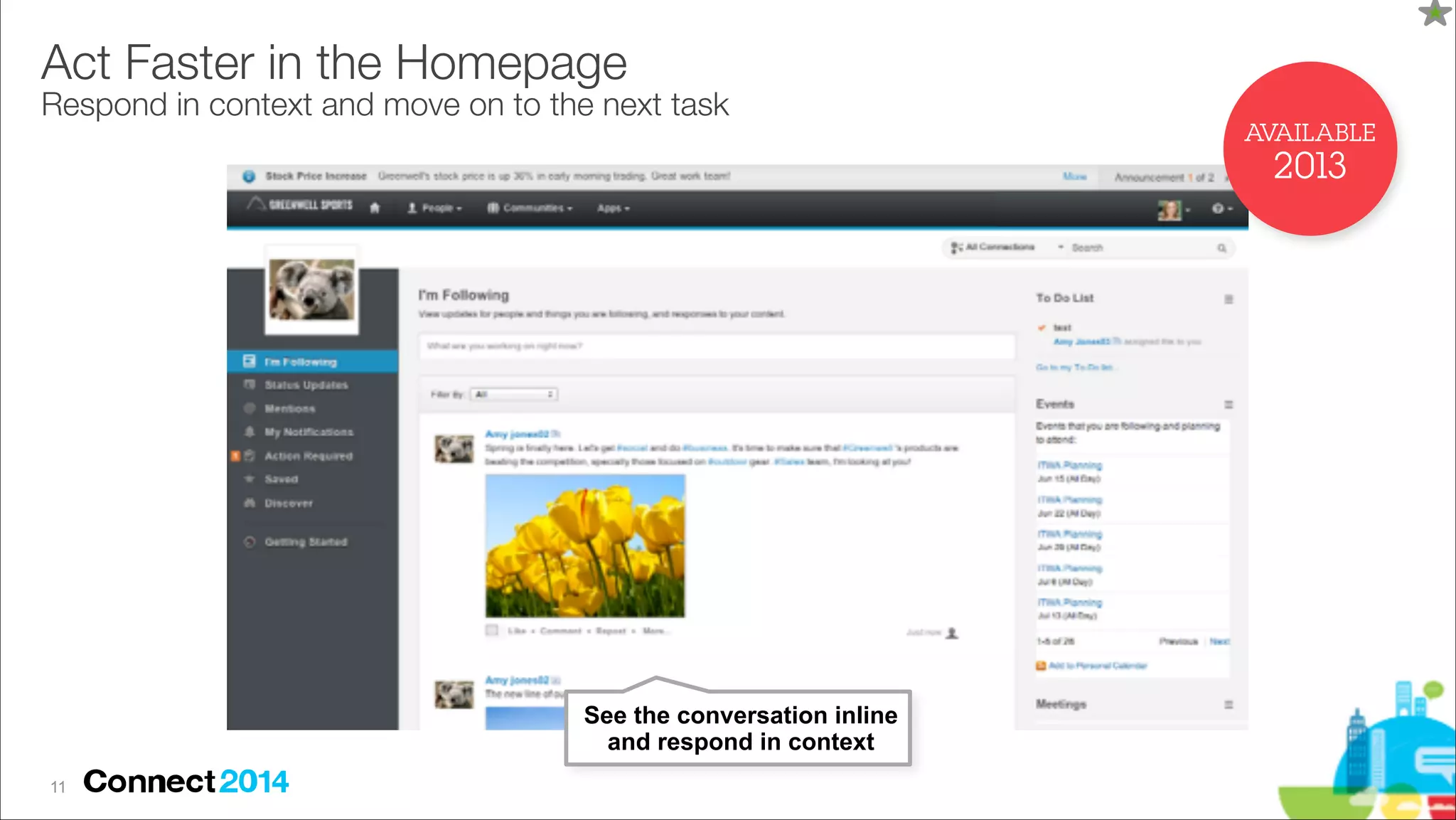1456x820 pixels.
Task: Open Amy Jones link in To Do List
Action: coord(1081,342)
